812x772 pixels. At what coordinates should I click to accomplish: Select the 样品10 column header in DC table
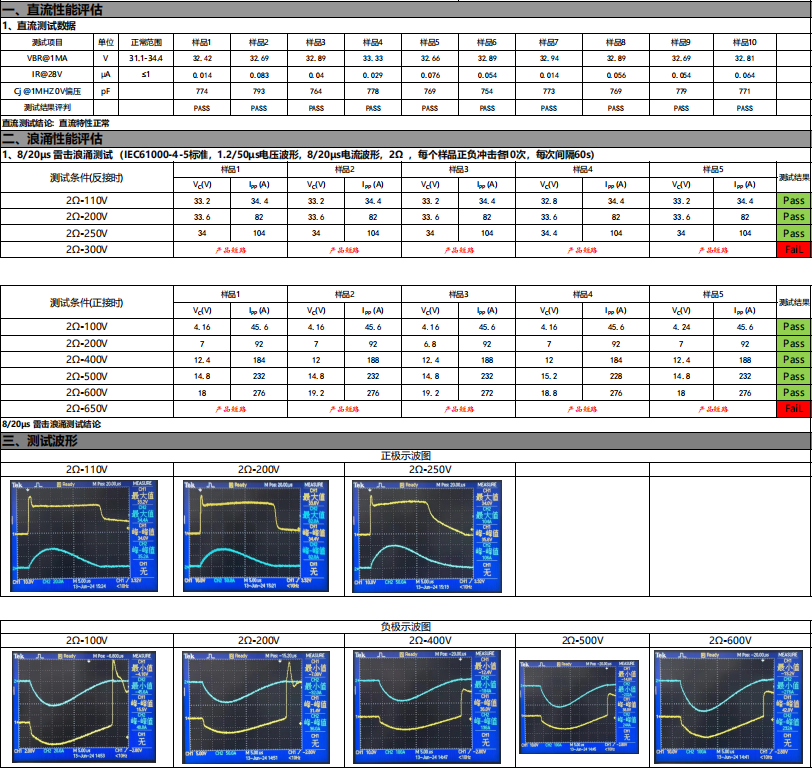(745, 43)
